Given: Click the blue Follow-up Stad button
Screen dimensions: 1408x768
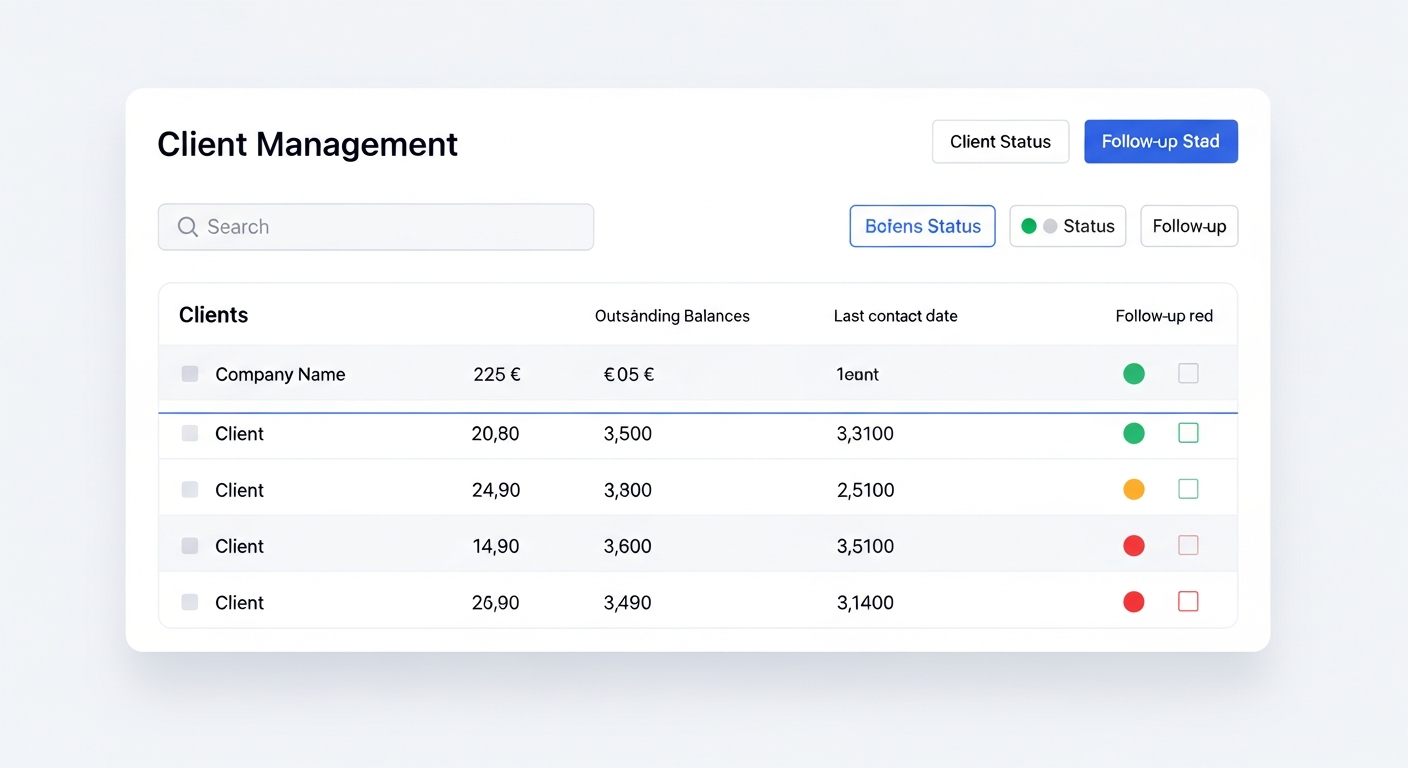Looking at the screenshot, I should point(1161,142).
